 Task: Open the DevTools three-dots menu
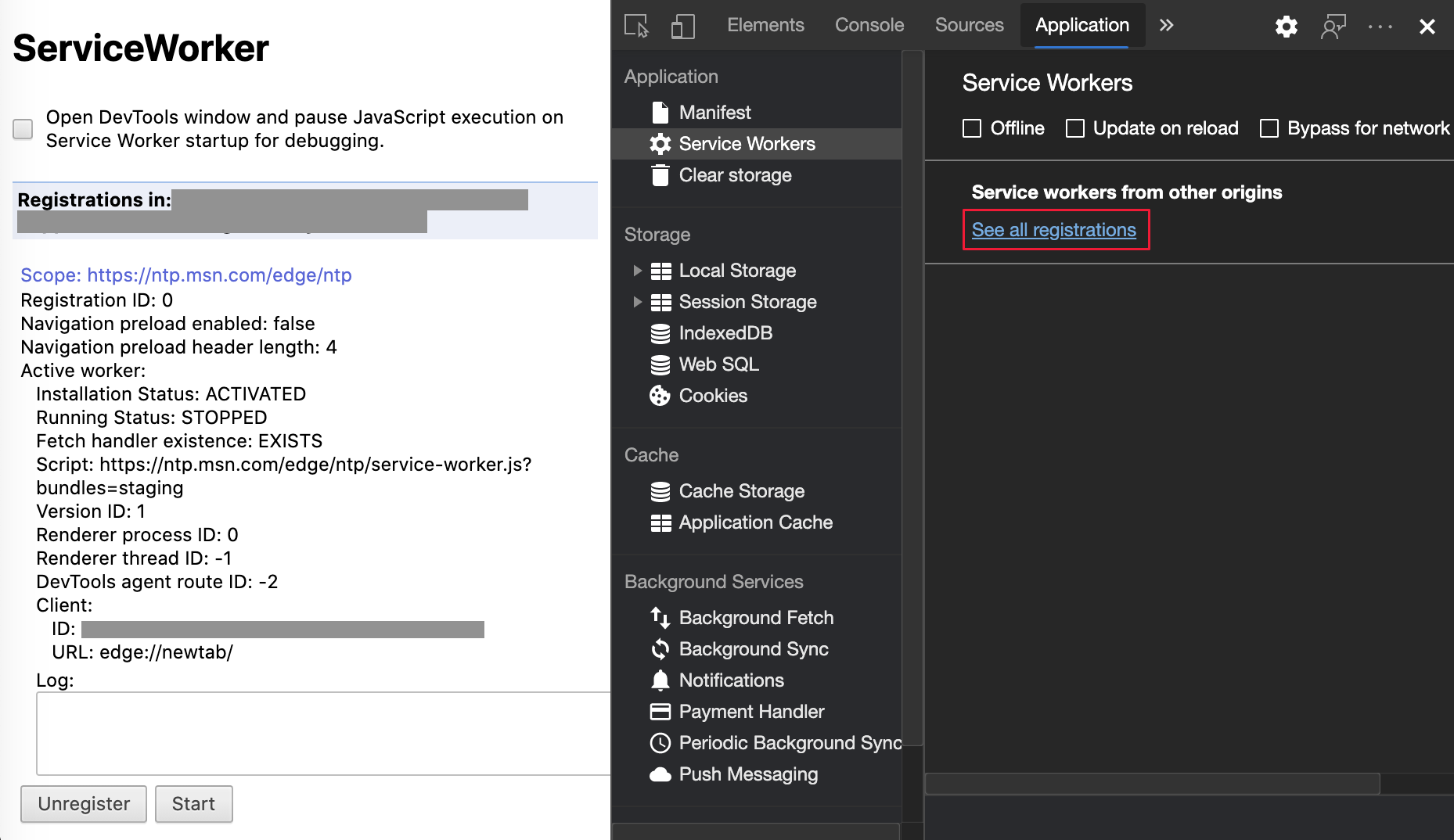(x=1380, y=27)
